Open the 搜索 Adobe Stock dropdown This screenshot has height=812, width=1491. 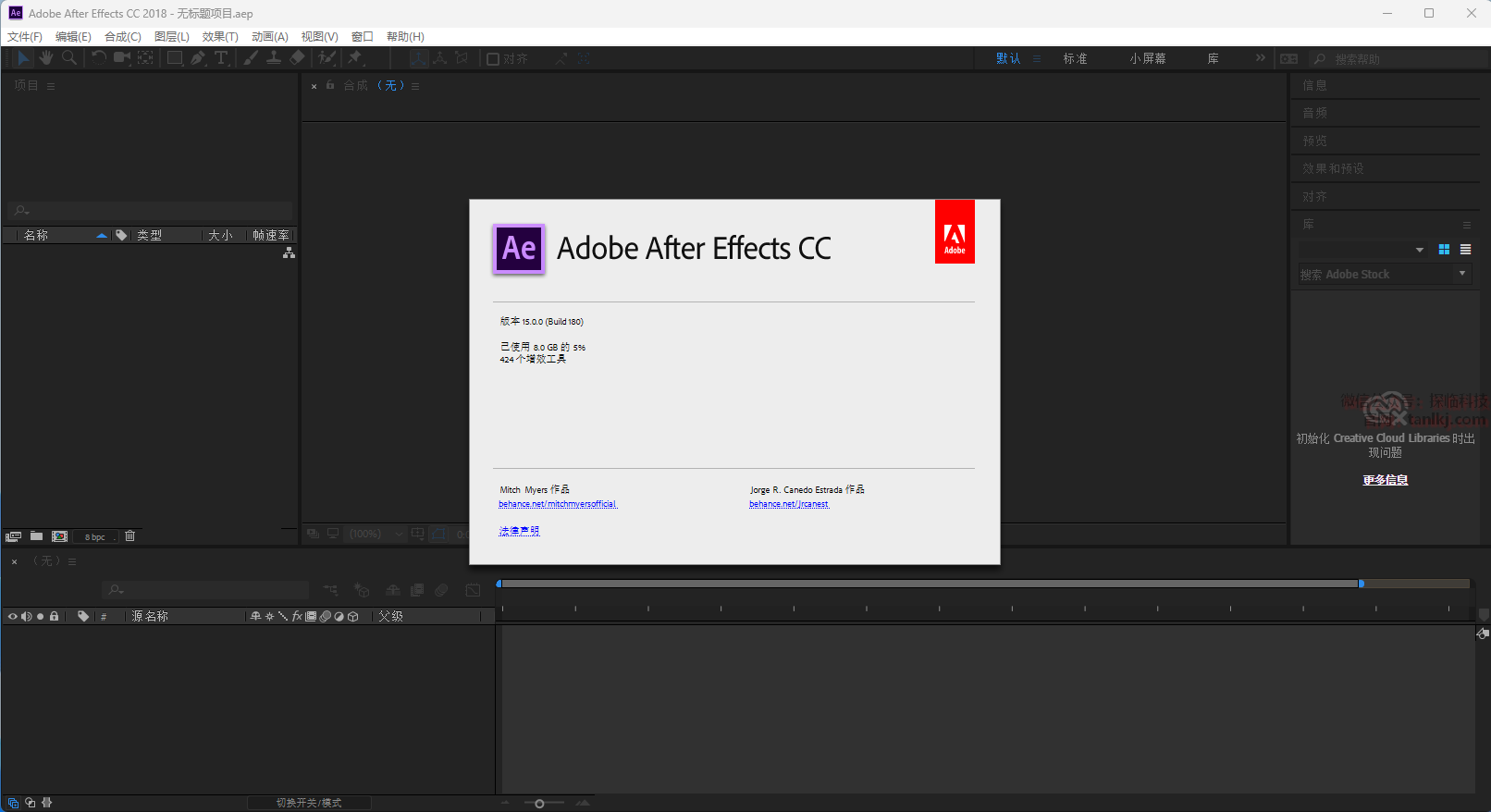point(1462,274)
